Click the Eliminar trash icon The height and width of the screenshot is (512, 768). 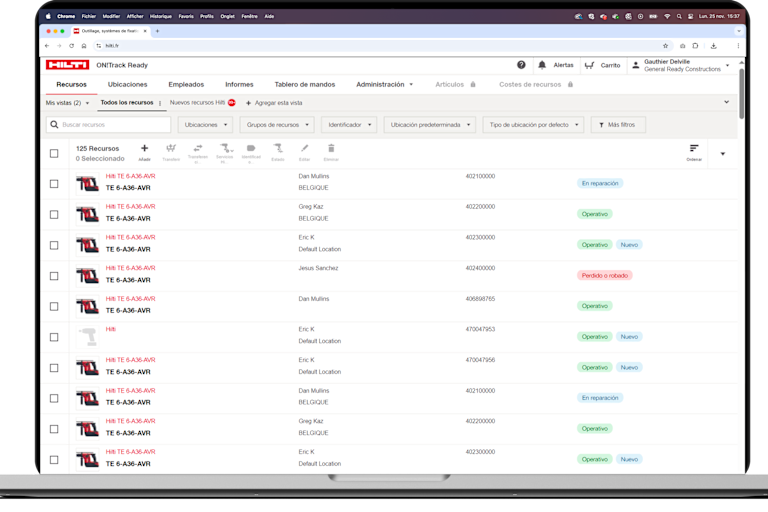[331, 149]
